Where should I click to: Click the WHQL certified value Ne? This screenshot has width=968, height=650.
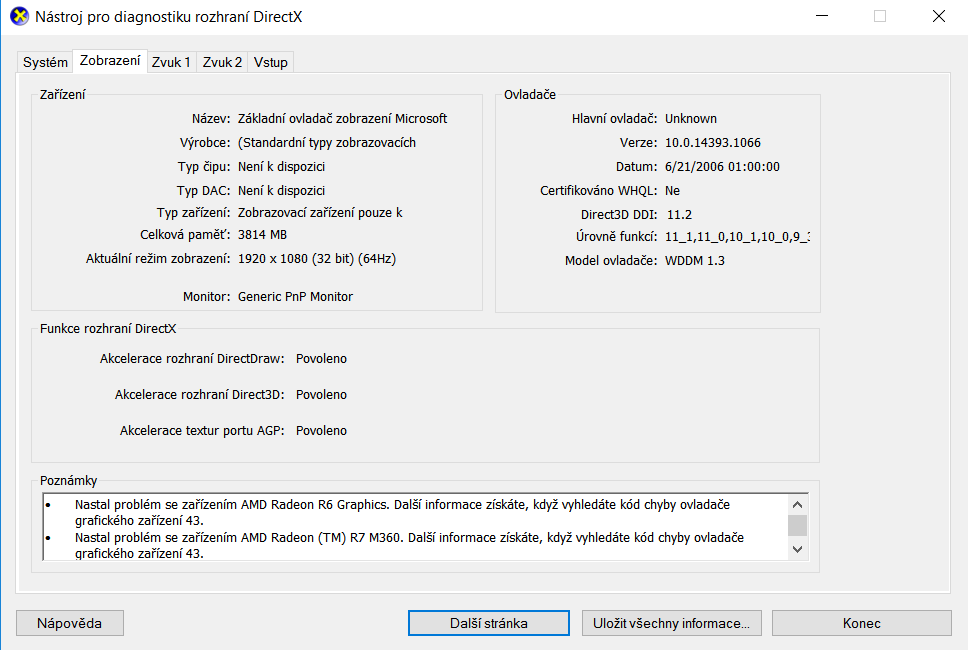(672, 191)
